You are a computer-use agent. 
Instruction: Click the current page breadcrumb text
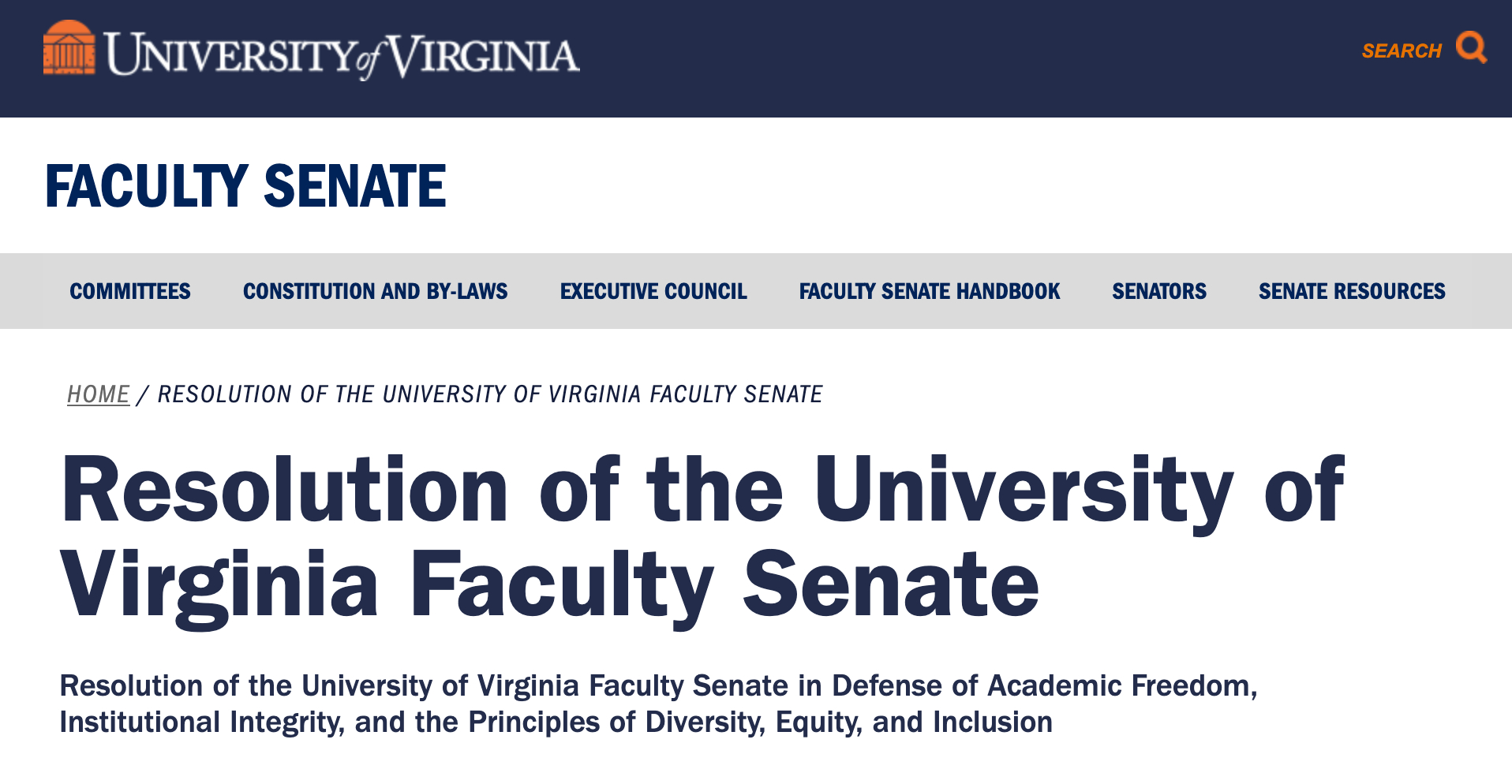[489, 394]
